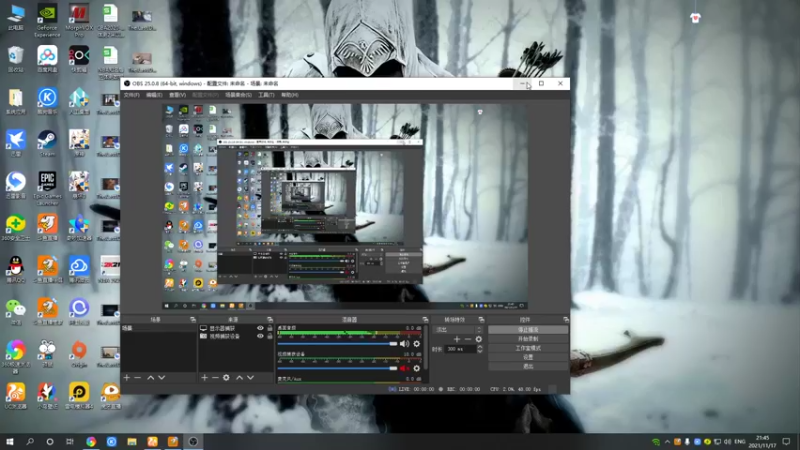Open the 编辑(E) Edit menu
Viewport: 800px width, 450px height.
click(x=154, y=95)
